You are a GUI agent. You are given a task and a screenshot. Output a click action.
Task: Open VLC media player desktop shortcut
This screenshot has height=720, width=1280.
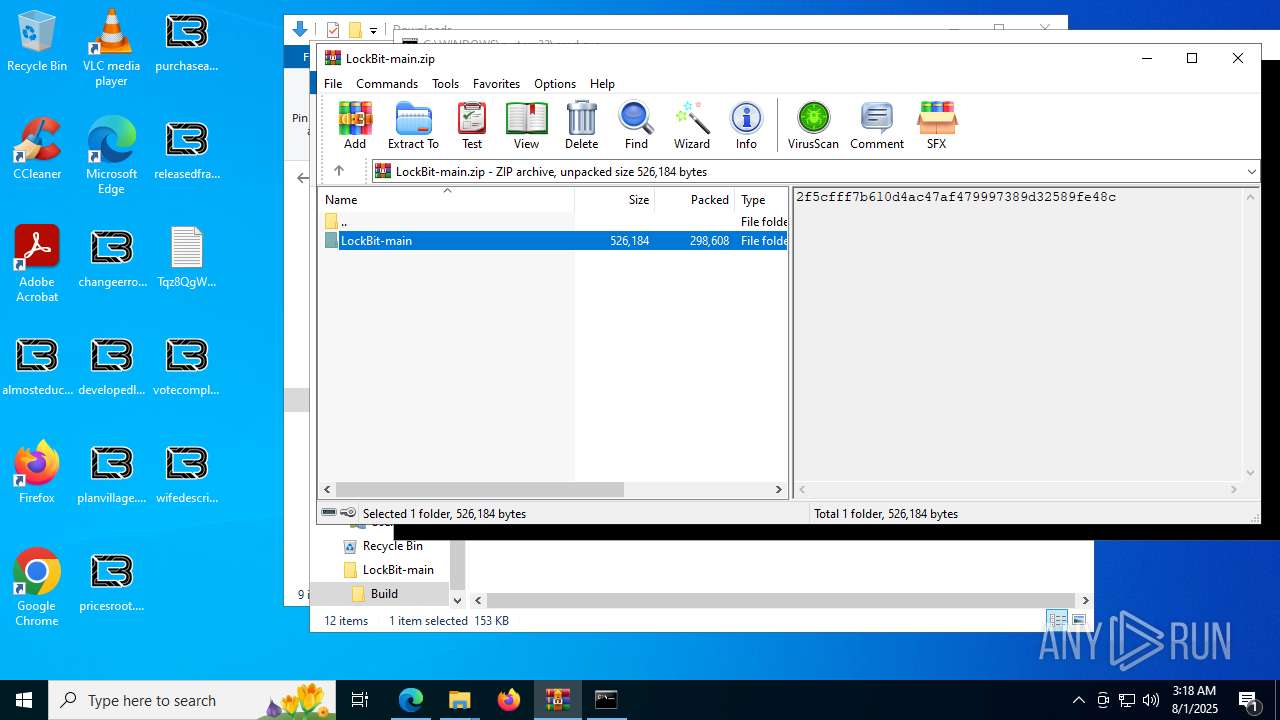tap(111, 48)
